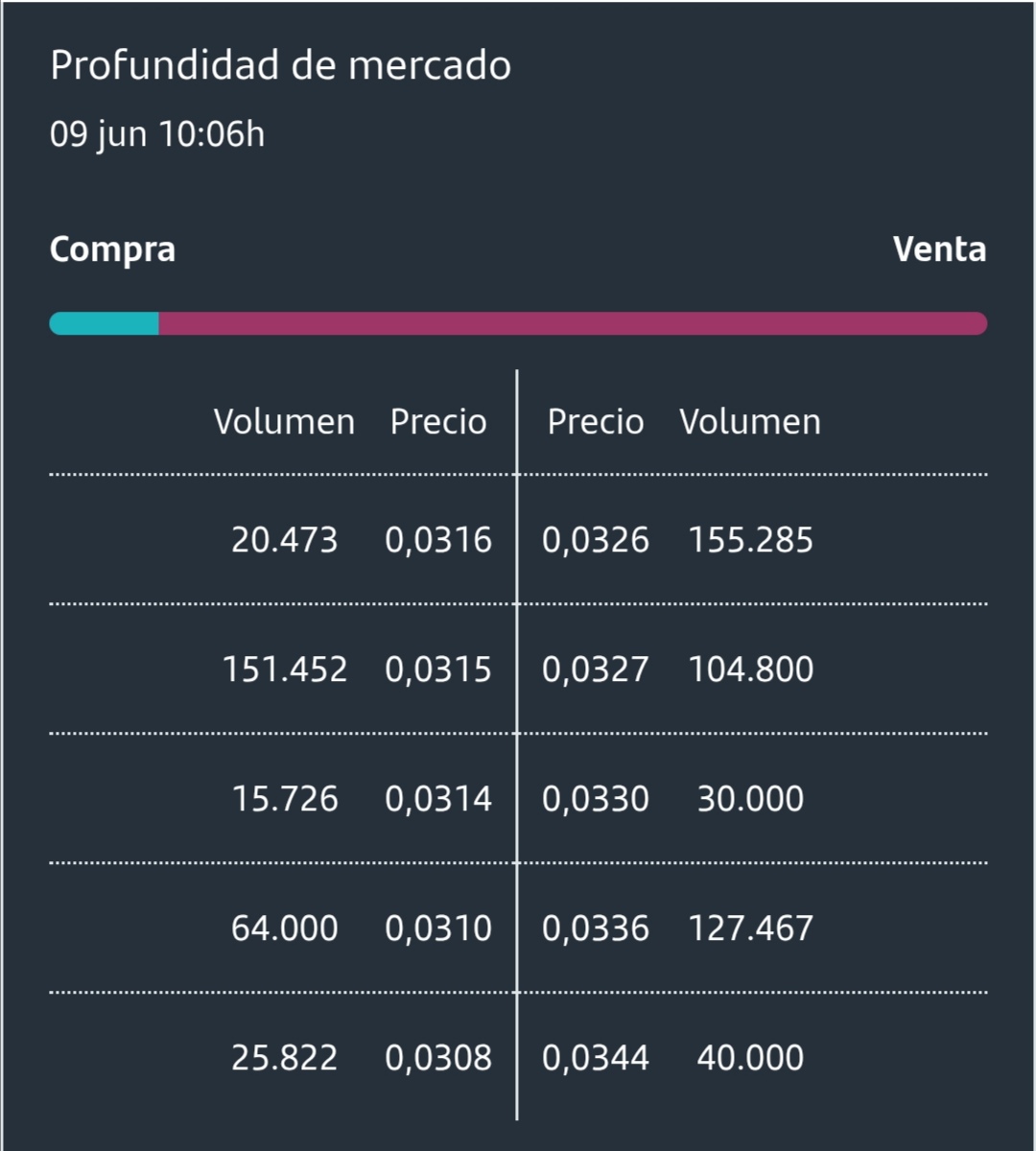The image size is (1036, 1151).
Task: Click buy volume 151.452
Action: pos(285,669)
